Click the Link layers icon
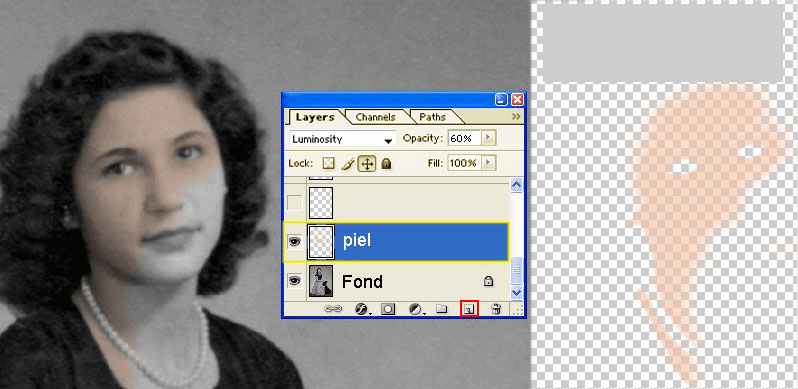Screen dimensions: 798x389 [x=333, y=309]
